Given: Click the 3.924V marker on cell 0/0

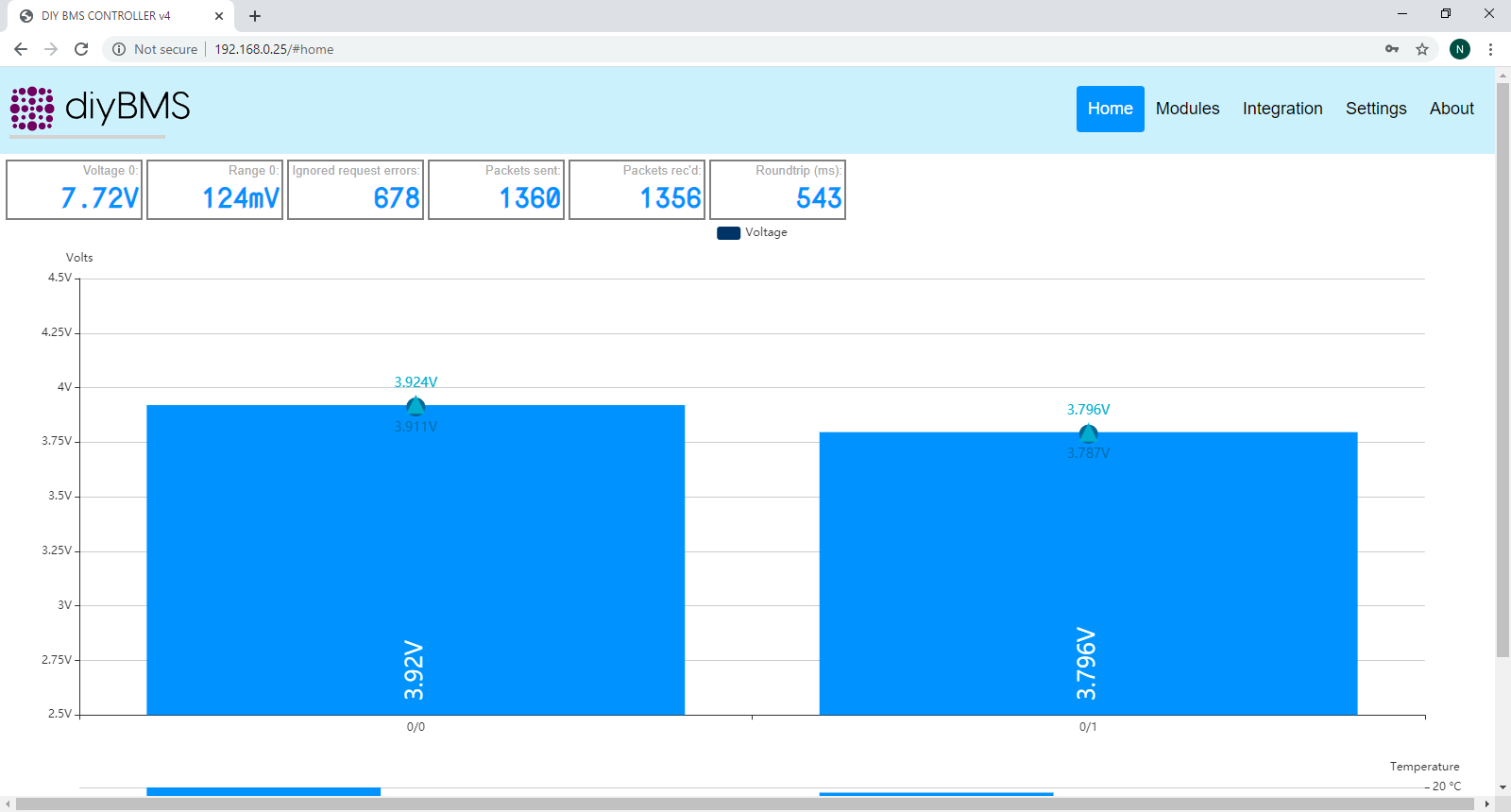Looking at the screenshot, I should click(416, 407).
